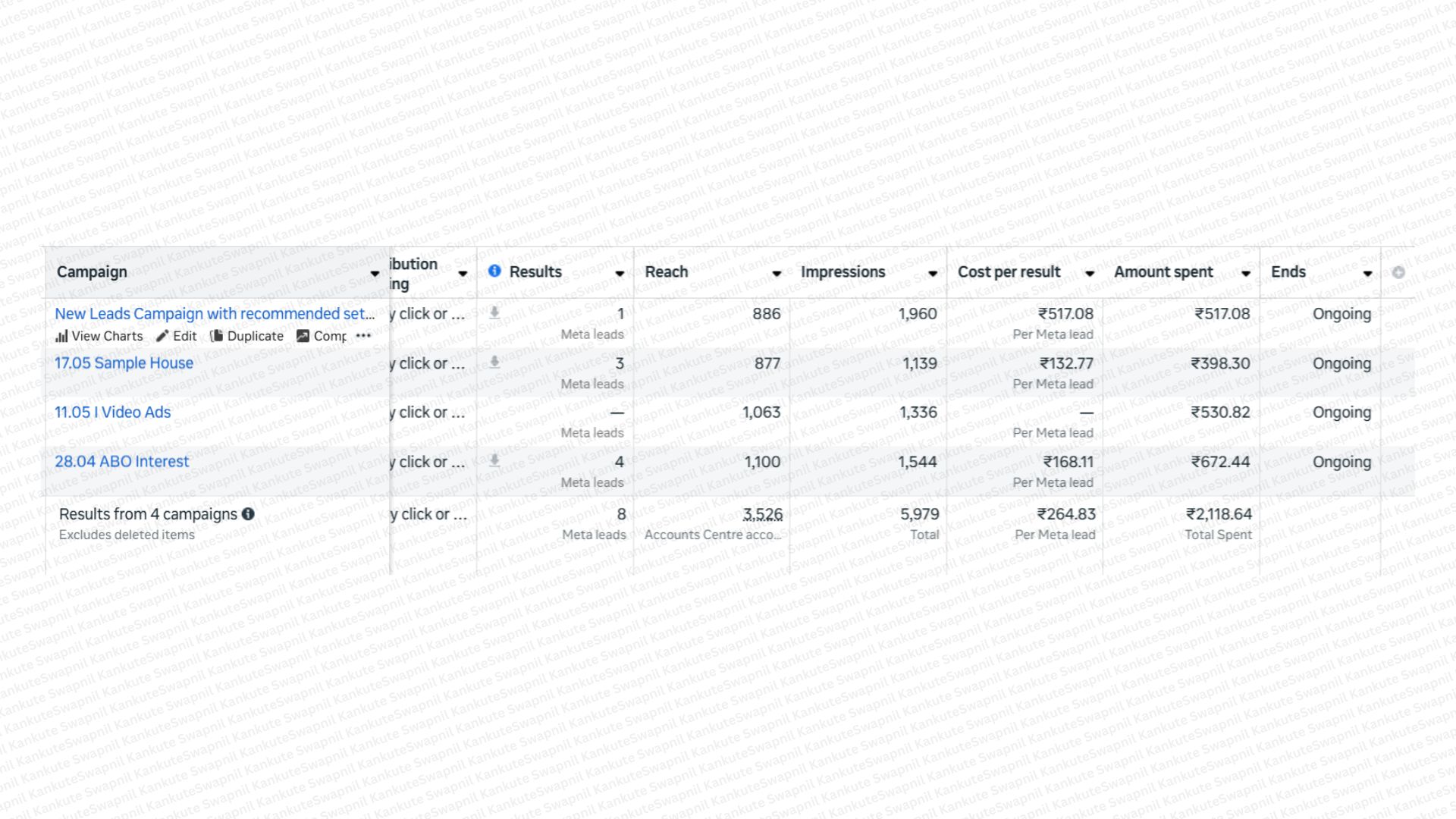Expand the Amount spent column dropdown arrow

click(1246, 274)
